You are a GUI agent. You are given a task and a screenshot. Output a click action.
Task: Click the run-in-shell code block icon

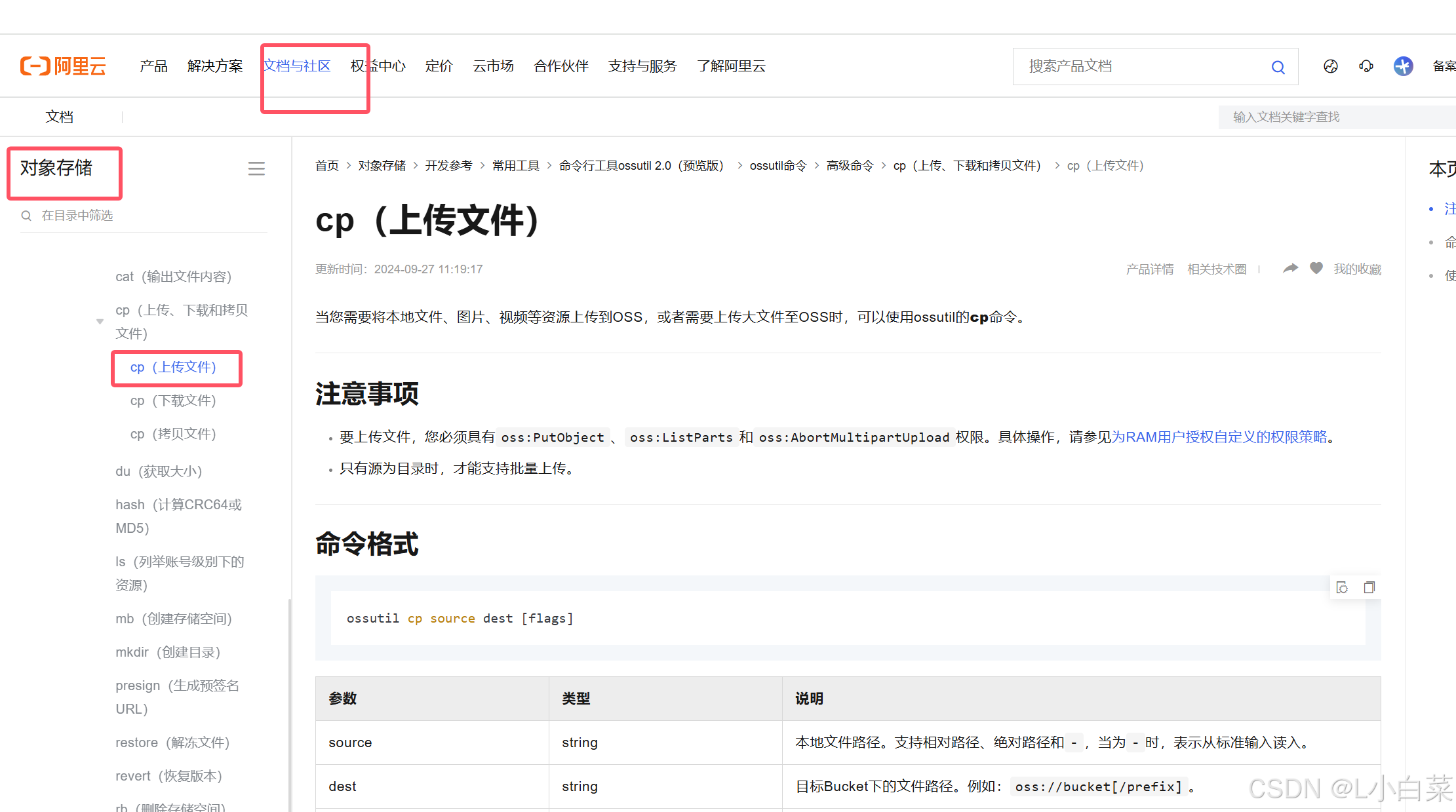click(1342, 587)
